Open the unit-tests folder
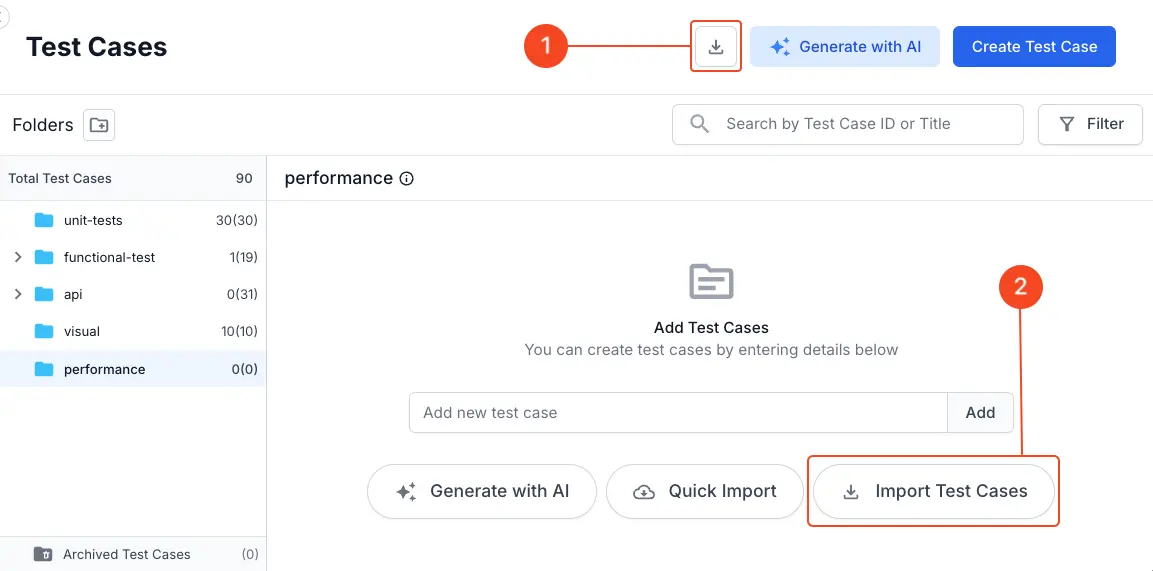This screenshot has width=1153, height=571. pyautogui.click(x=93, y=220)
